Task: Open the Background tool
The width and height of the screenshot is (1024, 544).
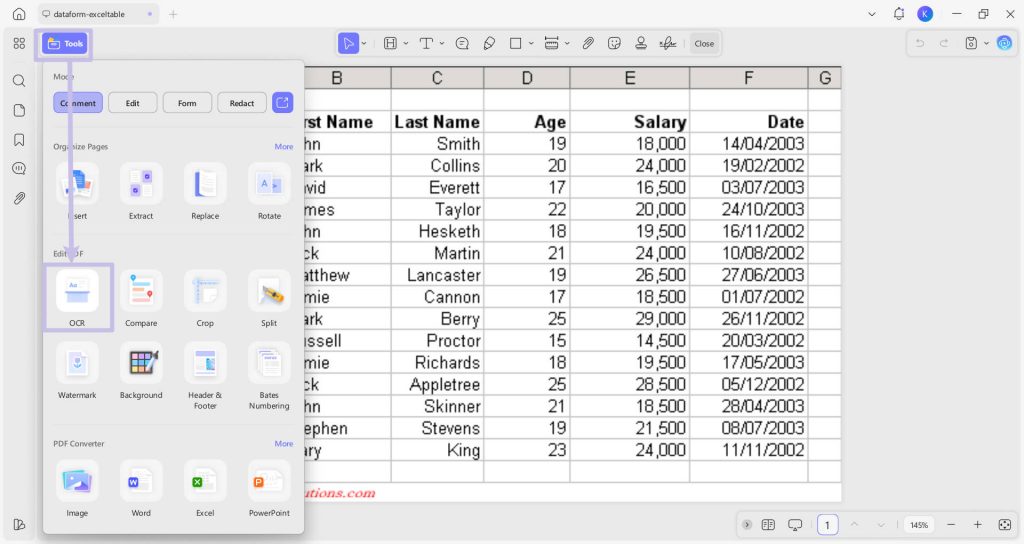Action: (x=141, y=370)
